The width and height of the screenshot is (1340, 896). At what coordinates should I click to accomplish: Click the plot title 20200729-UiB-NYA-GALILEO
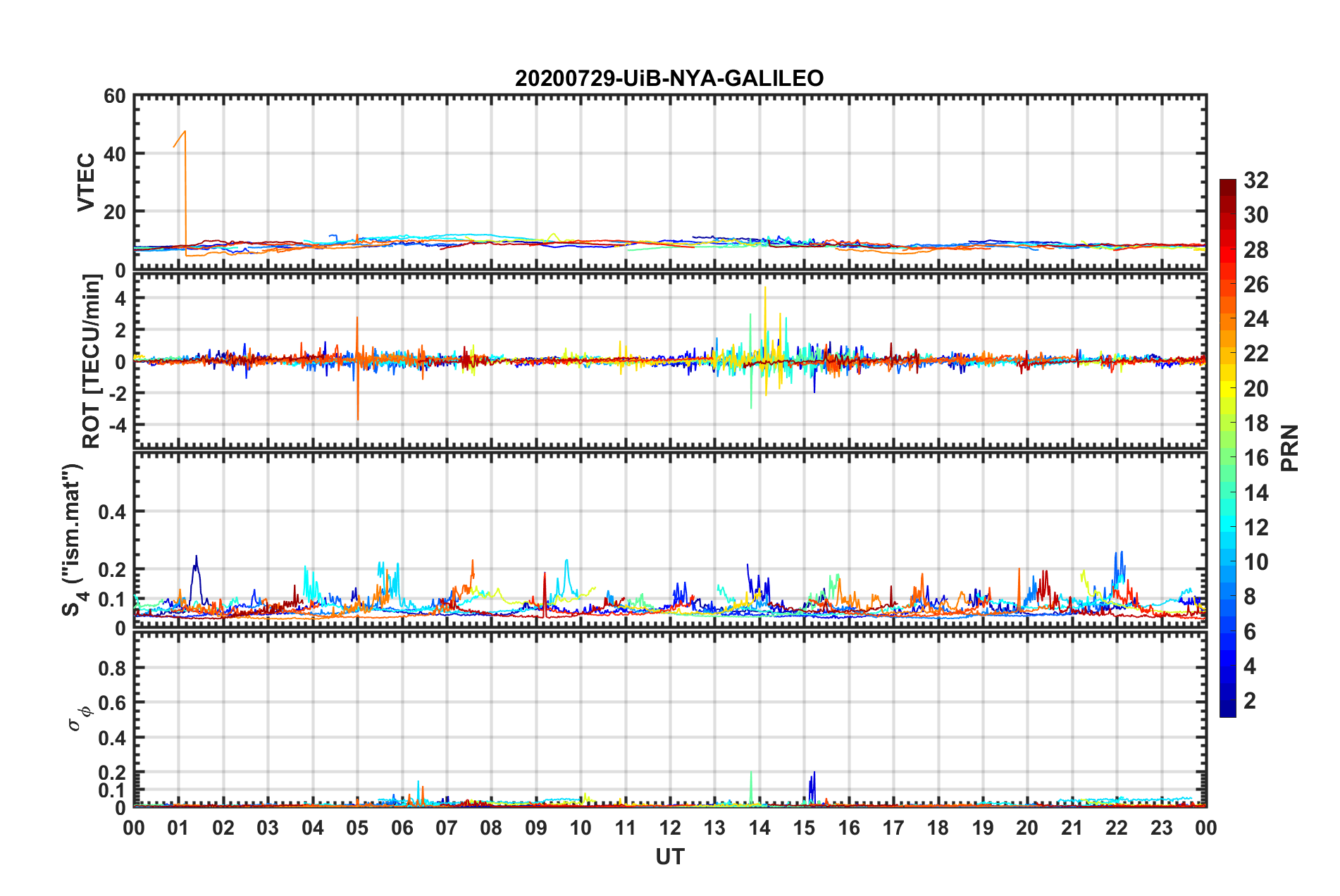coord(669,78)
